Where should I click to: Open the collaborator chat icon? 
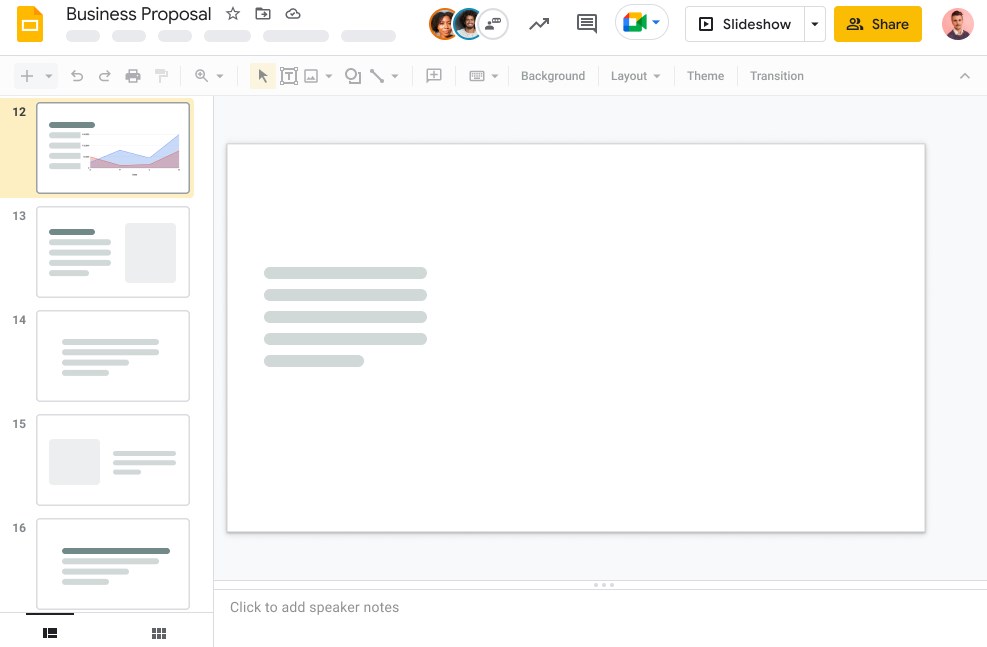click(x=494, y=25)
